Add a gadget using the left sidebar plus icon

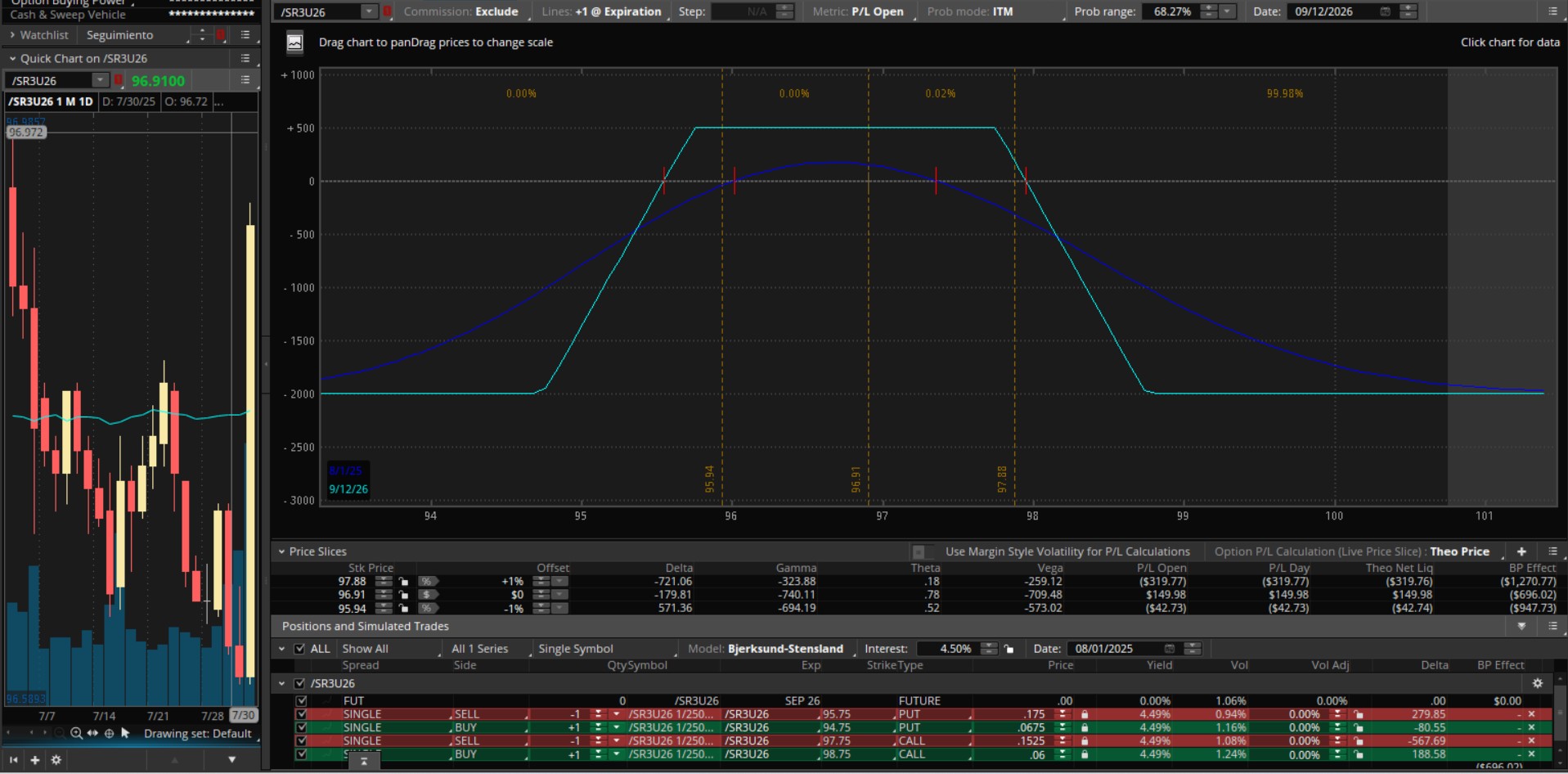[x=34, y=760]
